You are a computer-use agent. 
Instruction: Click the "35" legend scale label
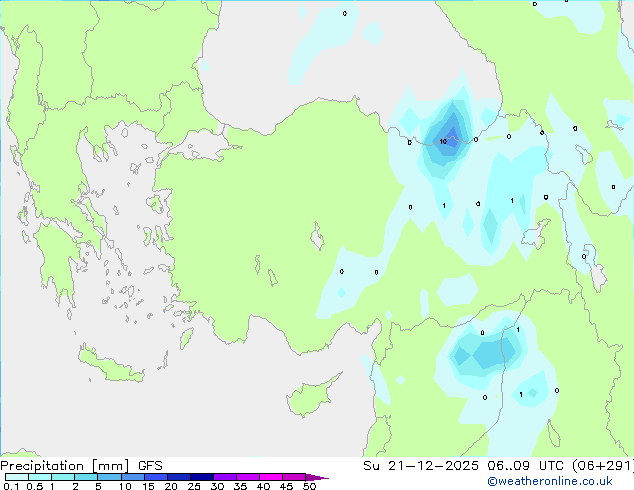pos(240,486)
